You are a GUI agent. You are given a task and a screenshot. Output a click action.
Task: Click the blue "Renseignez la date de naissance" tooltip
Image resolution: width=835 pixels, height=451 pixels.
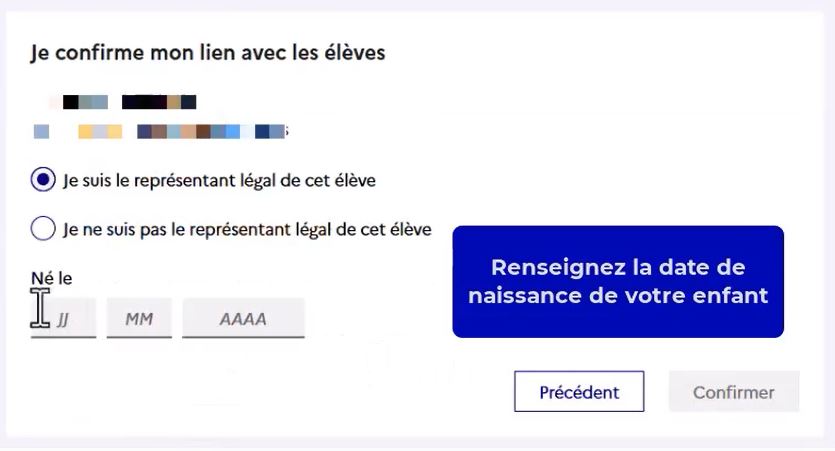[x=617, y=282]
